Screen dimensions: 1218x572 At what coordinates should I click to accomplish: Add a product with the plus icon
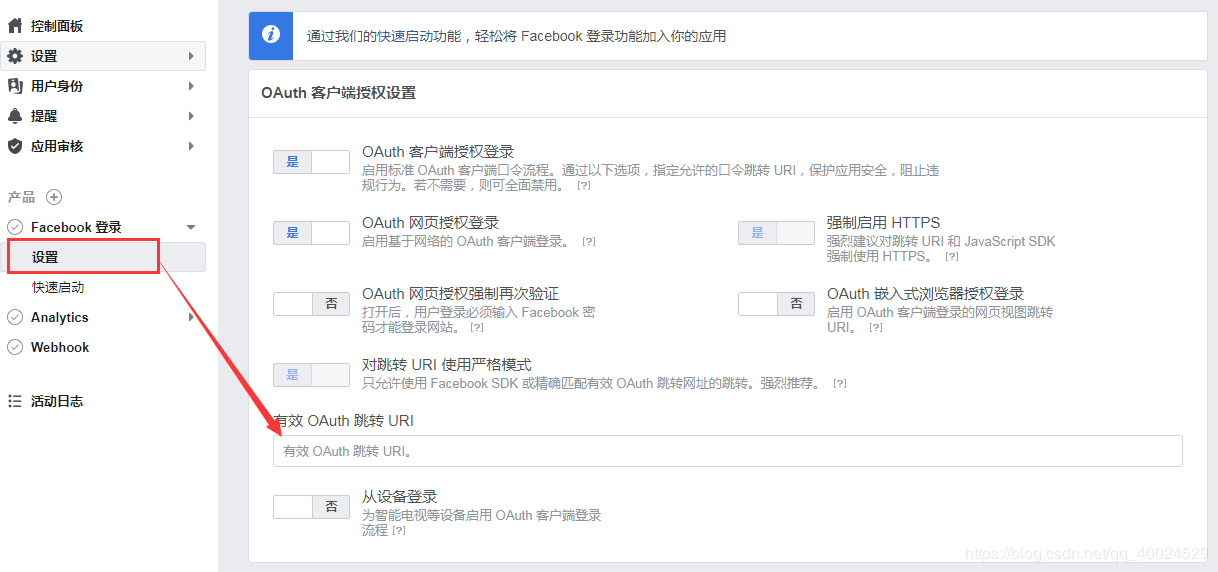coord(55,197)
